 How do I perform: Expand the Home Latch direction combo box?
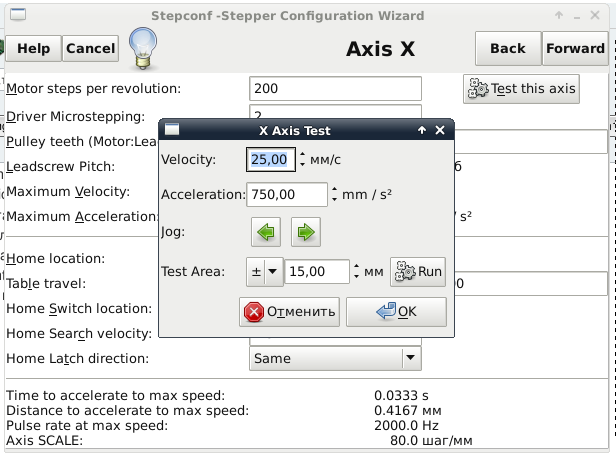point(410,358)
